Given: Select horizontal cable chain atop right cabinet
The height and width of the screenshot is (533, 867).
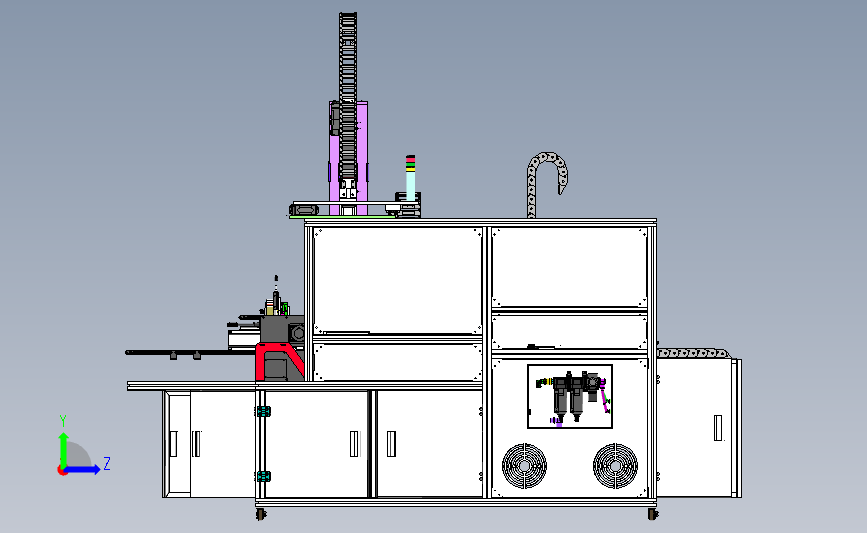Looking at the screenshot, I should click(694, 353).
